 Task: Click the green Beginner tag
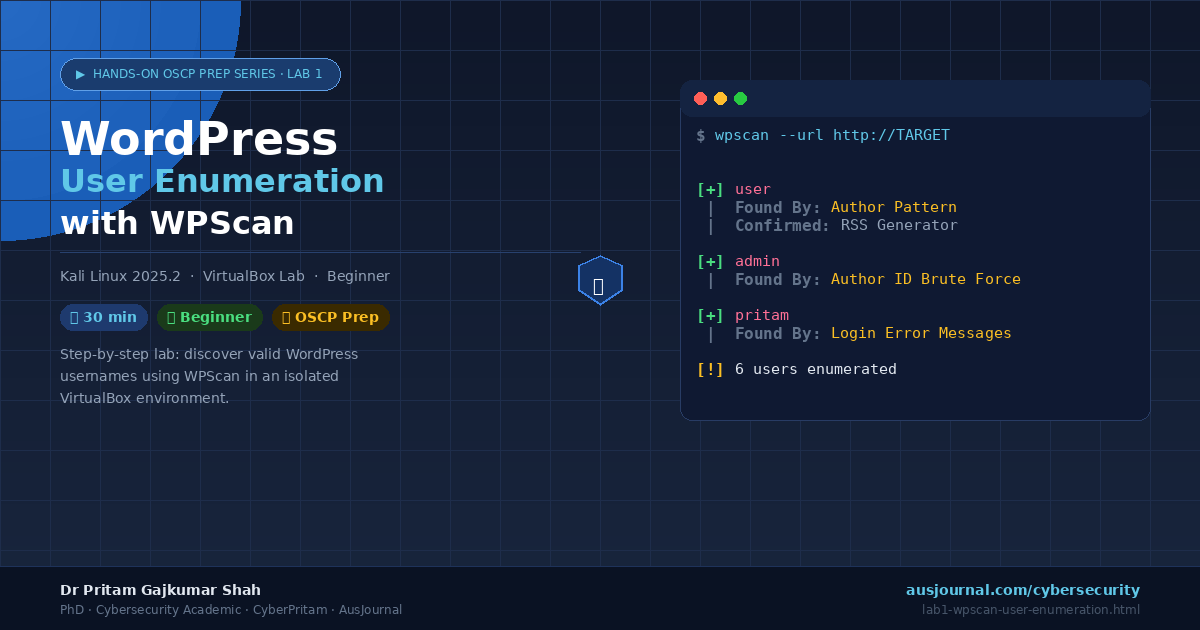click(210, 317)
